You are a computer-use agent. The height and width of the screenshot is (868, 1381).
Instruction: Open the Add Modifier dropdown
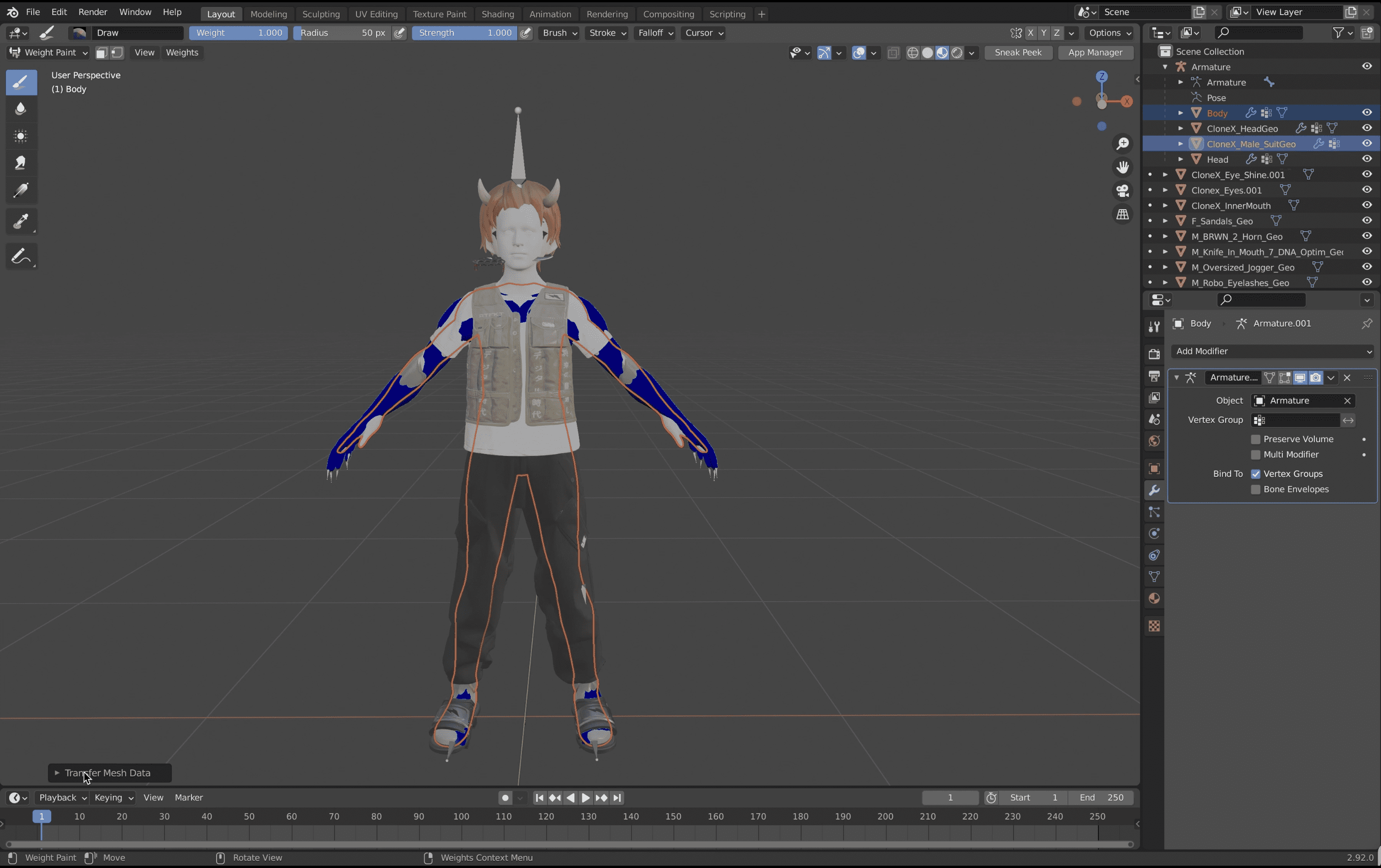tap(1272, 351)
